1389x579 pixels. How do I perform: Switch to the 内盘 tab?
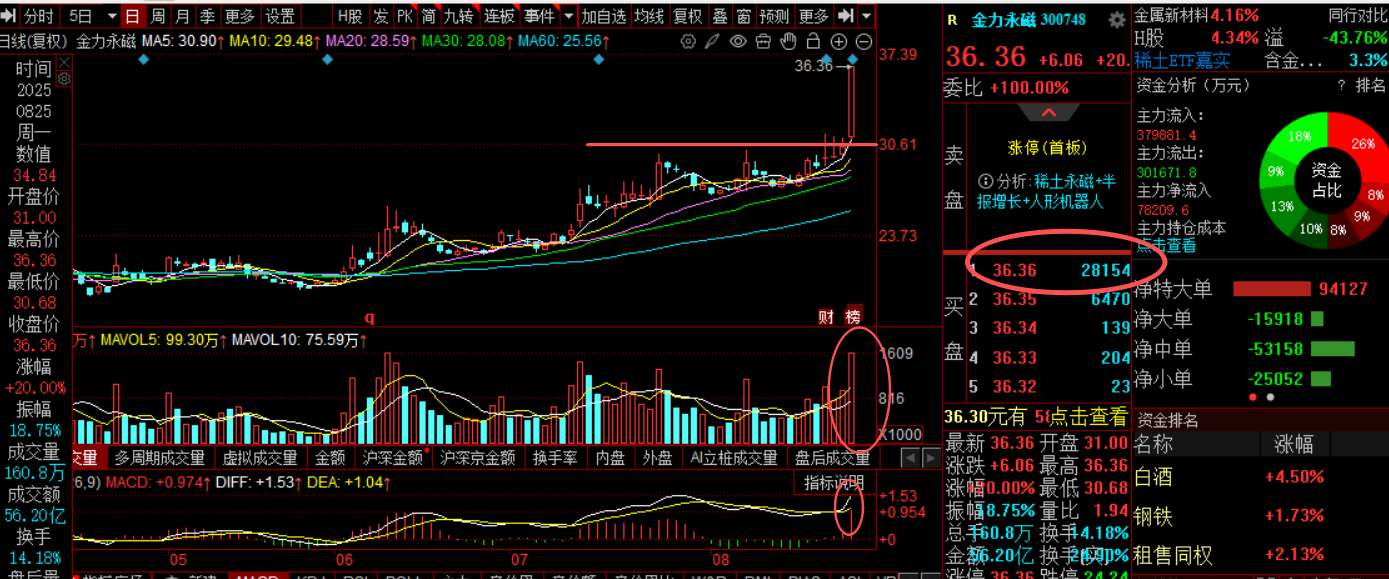pyautogui.click(x=610, y=458)
